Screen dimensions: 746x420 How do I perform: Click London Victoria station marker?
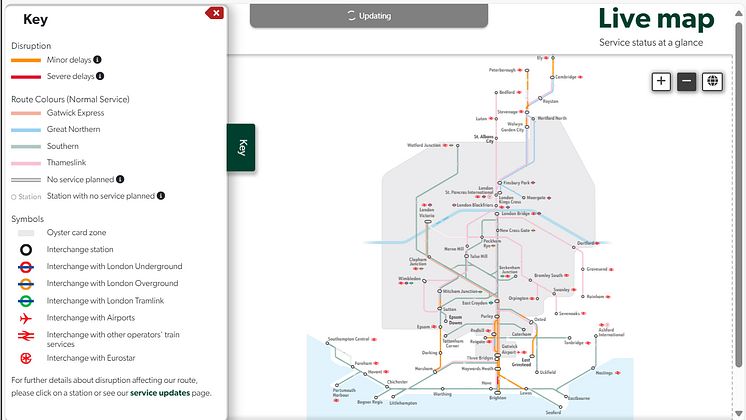point(427,221)
